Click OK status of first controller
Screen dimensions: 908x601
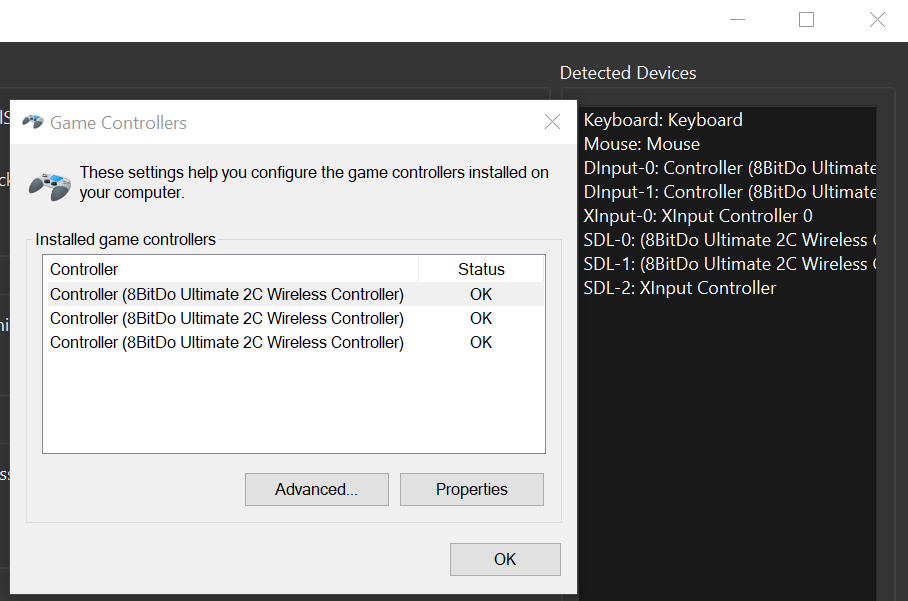481,294
